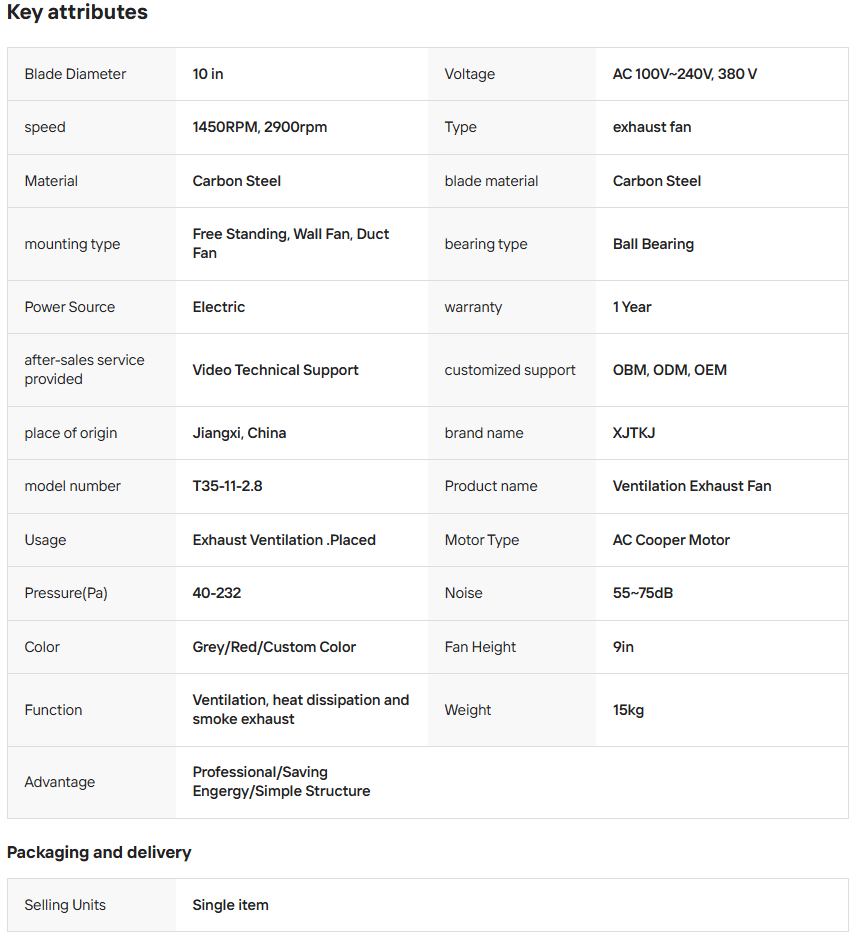Viewport: 860px width, 952px height.
Task: Click the Ventilation Exhaust Fan product name
Action: coord(692,486)
